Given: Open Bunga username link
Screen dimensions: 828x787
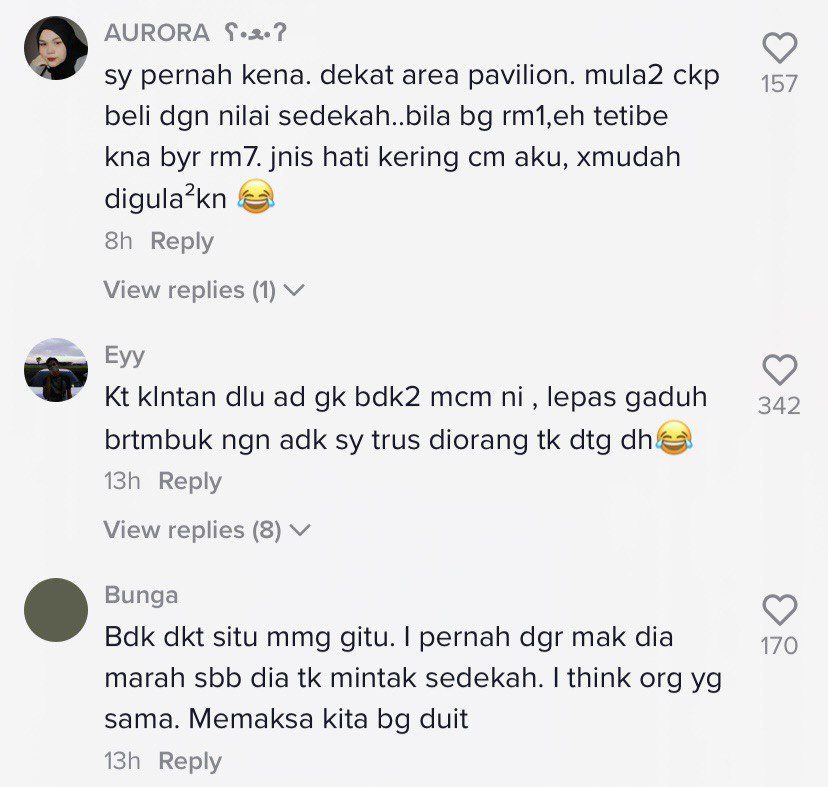Looking at the screenshot, I should (x=141, y=595).
